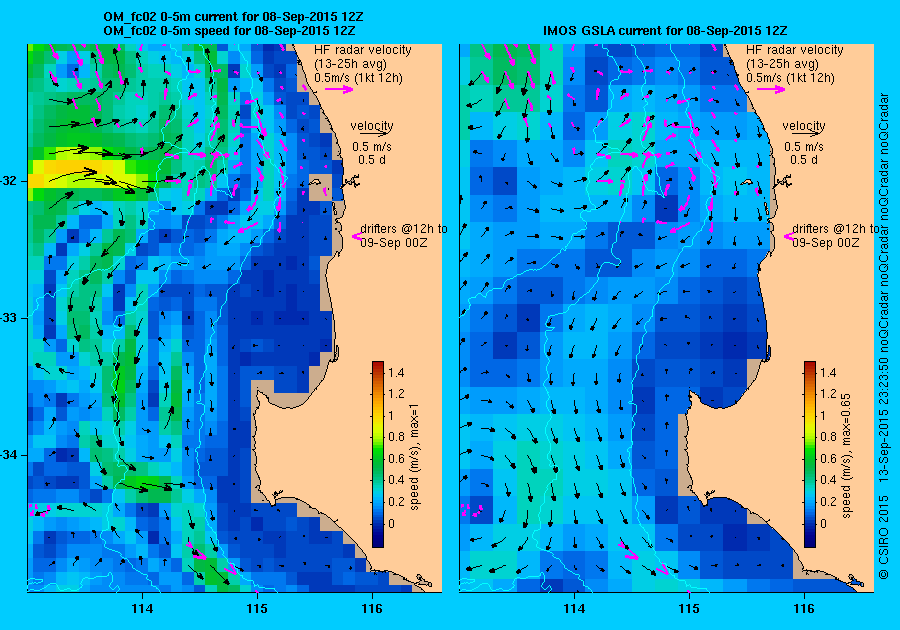
Task: Click the left panel speed color bar
Action: (x=378, y=454)
